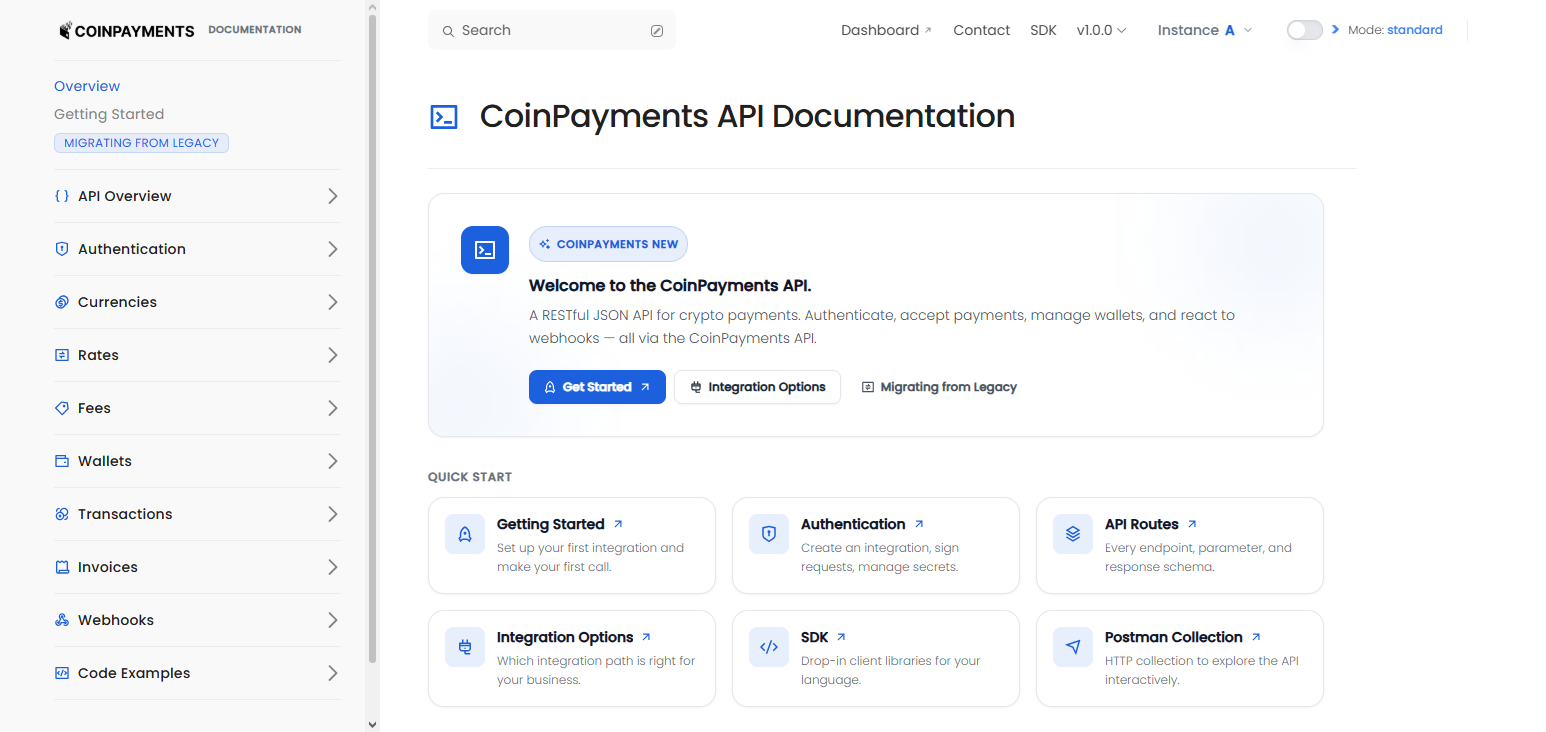The width and height of the screenshot is (1546, 732).
Task: Open the Instance A dropdown
Action: pyautogui.click(x=1205, y=30)
